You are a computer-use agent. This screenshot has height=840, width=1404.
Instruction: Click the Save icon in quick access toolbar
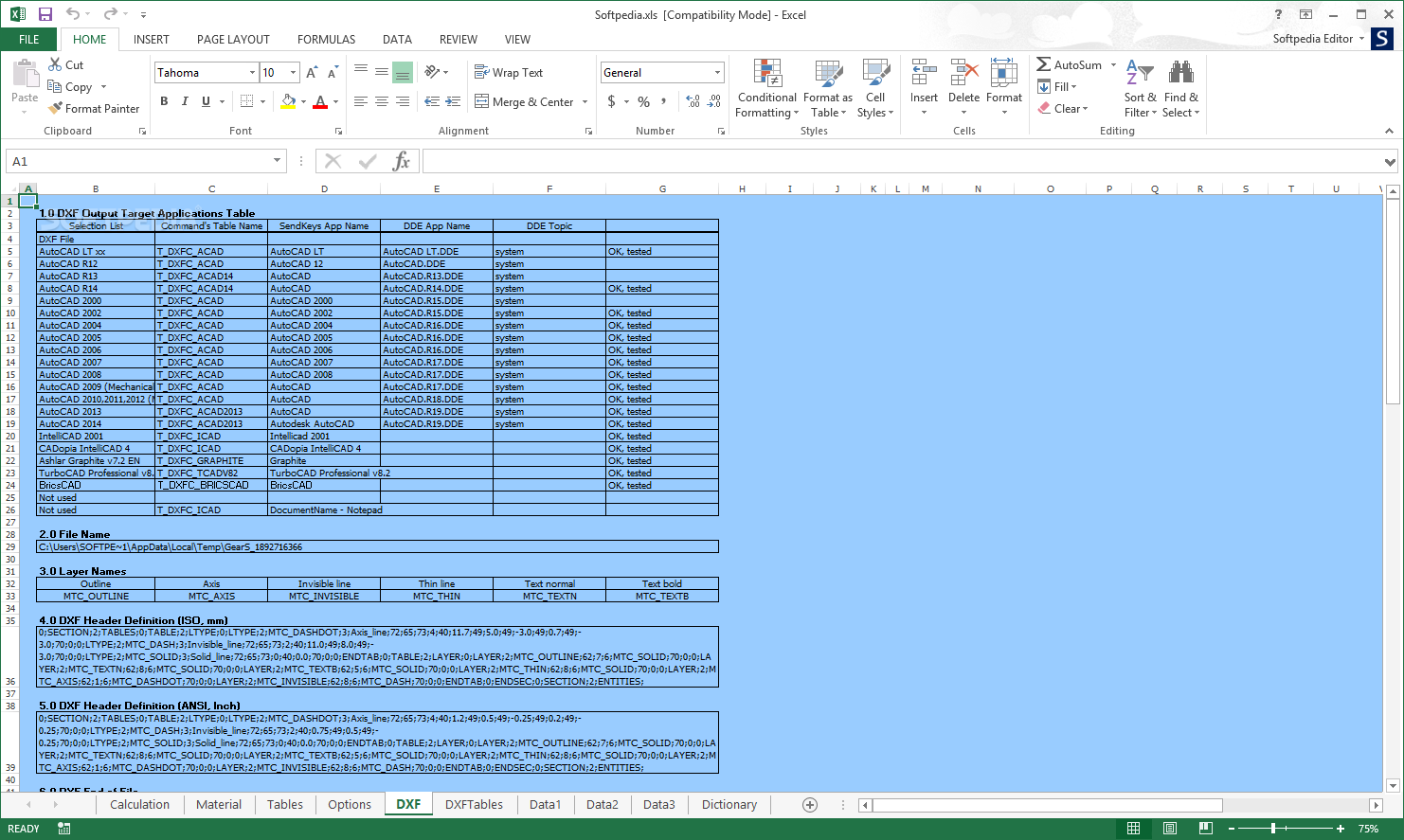pos(45,14)
